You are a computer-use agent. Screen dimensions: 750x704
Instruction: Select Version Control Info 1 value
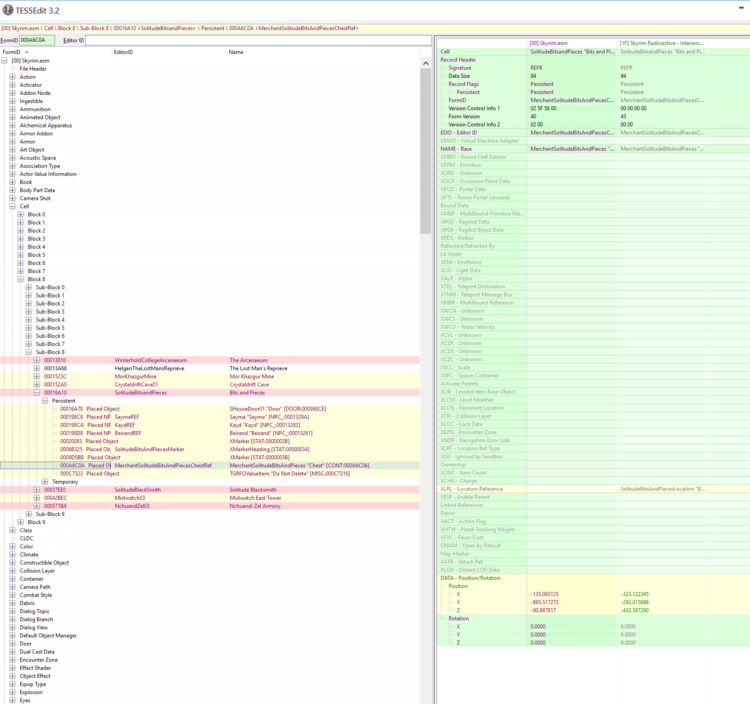[543, 109]
